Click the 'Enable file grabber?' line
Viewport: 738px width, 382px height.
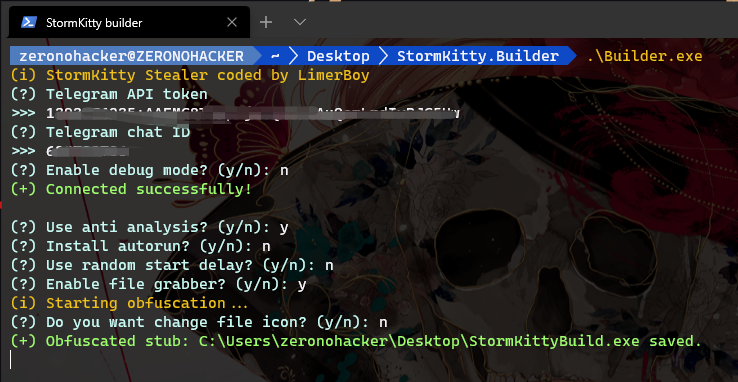click(158, 284)
